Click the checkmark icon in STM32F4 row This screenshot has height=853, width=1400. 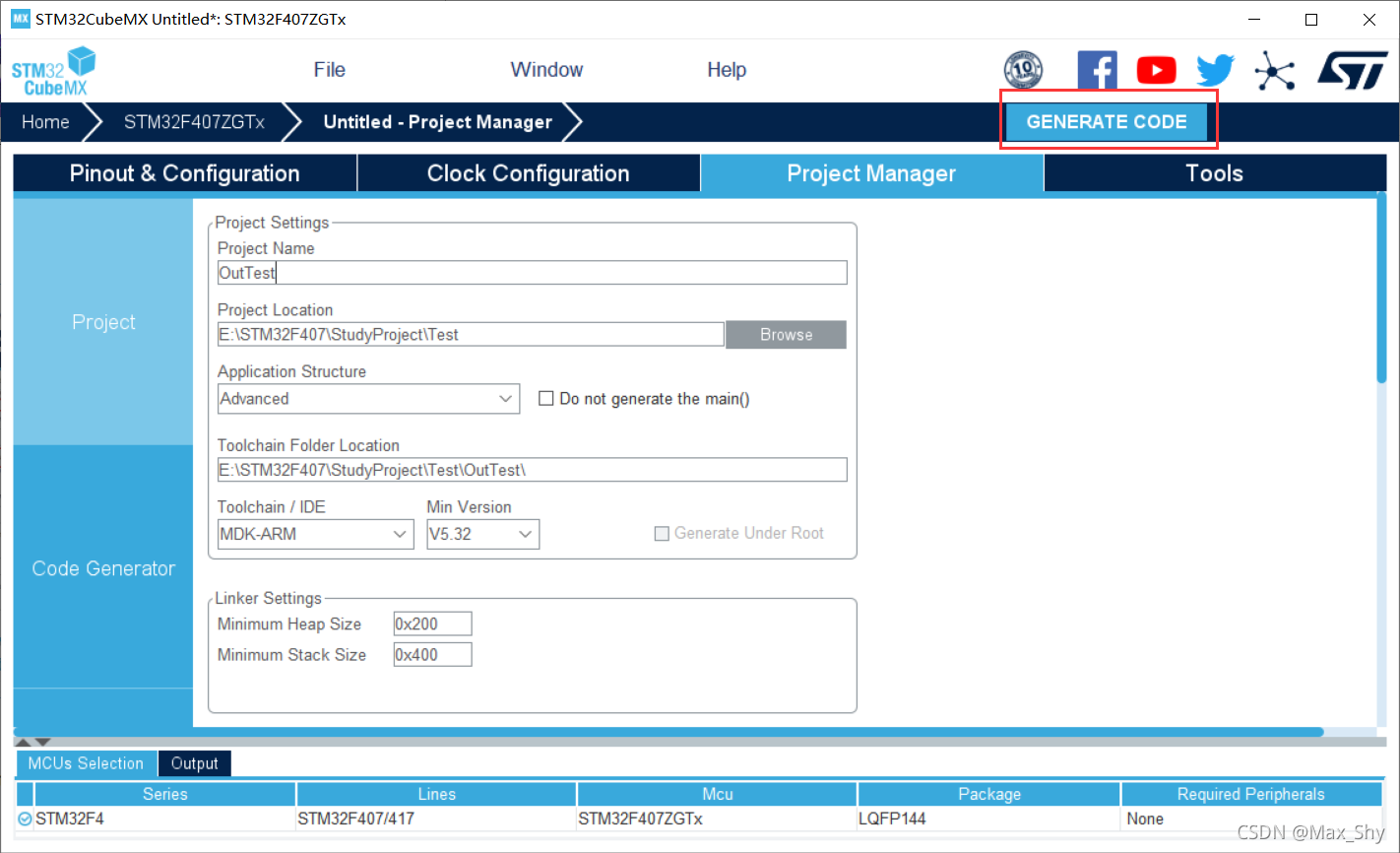25,819
